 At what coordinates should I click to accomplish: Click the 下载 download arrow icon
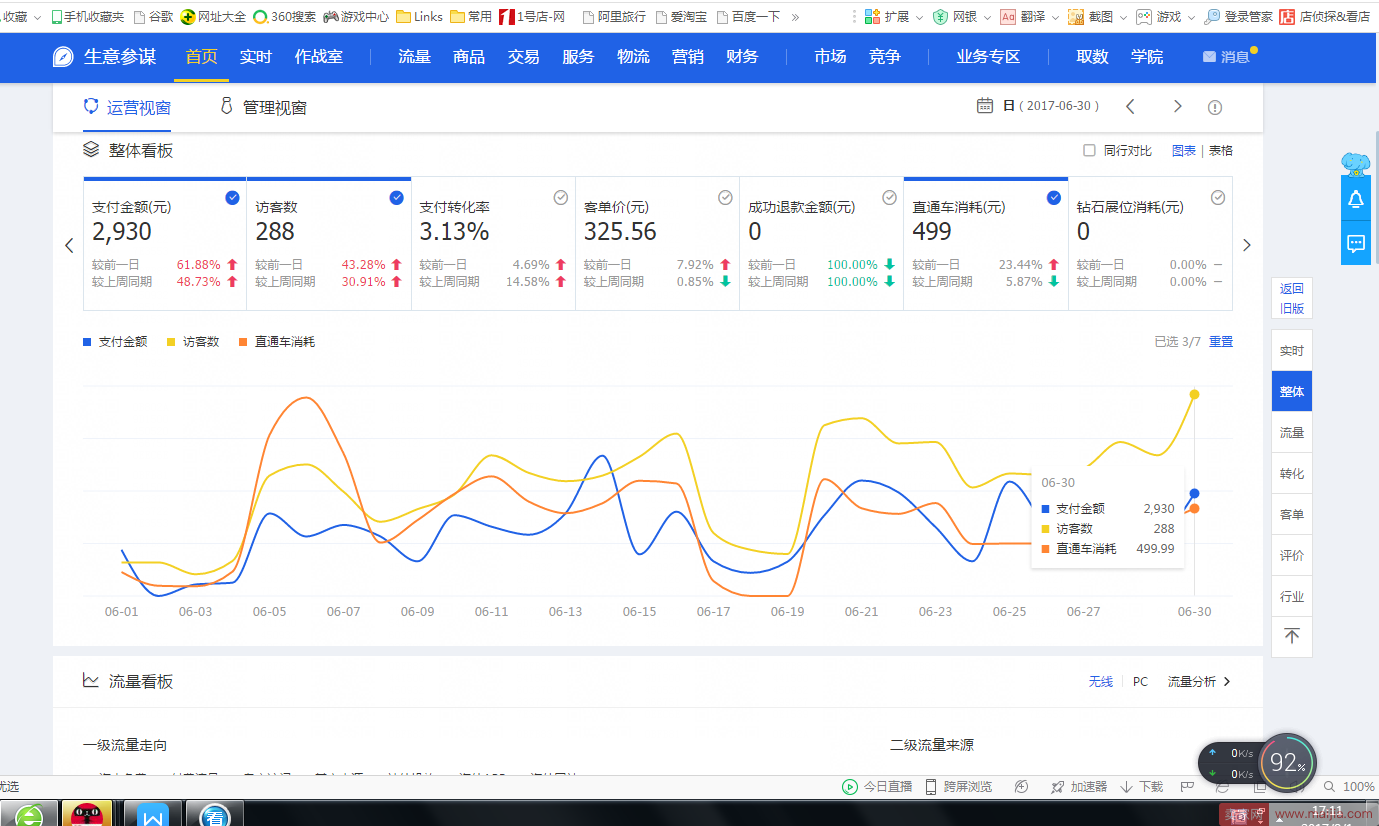1126,787
